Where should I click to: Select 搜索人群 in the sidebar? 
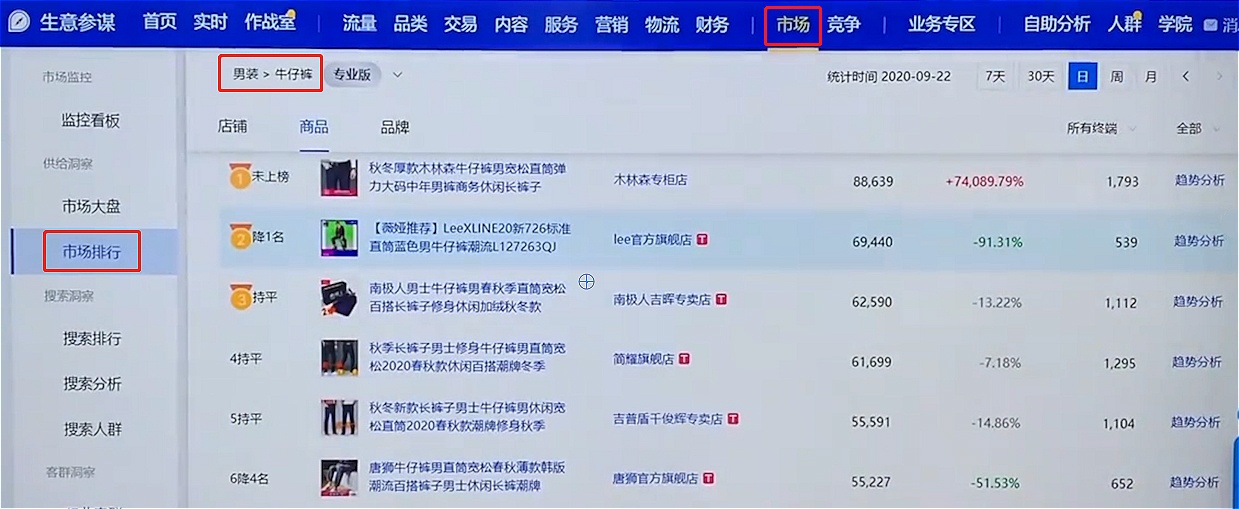92,428
